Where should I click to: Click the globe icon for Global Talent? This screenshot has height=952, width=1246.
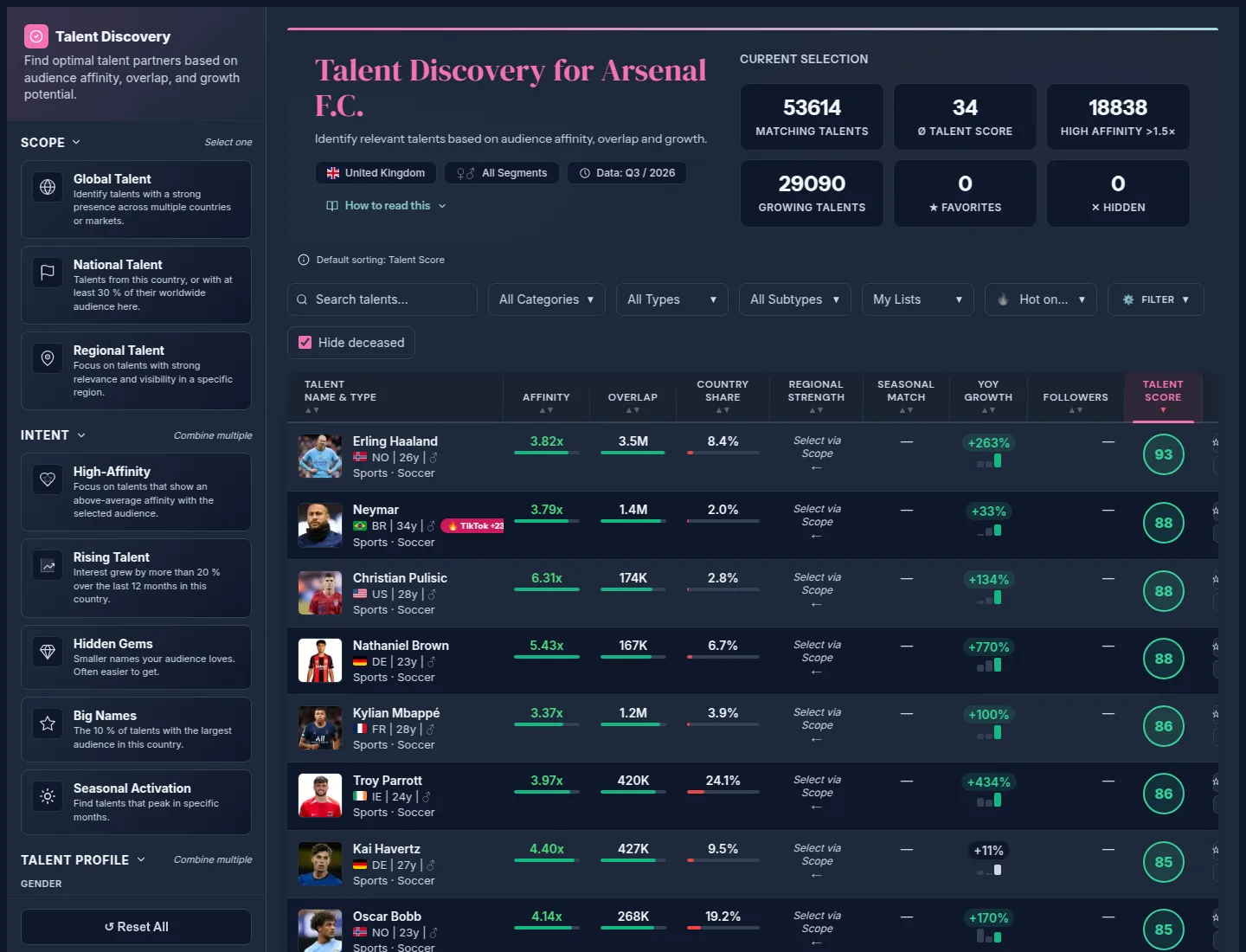48,187
